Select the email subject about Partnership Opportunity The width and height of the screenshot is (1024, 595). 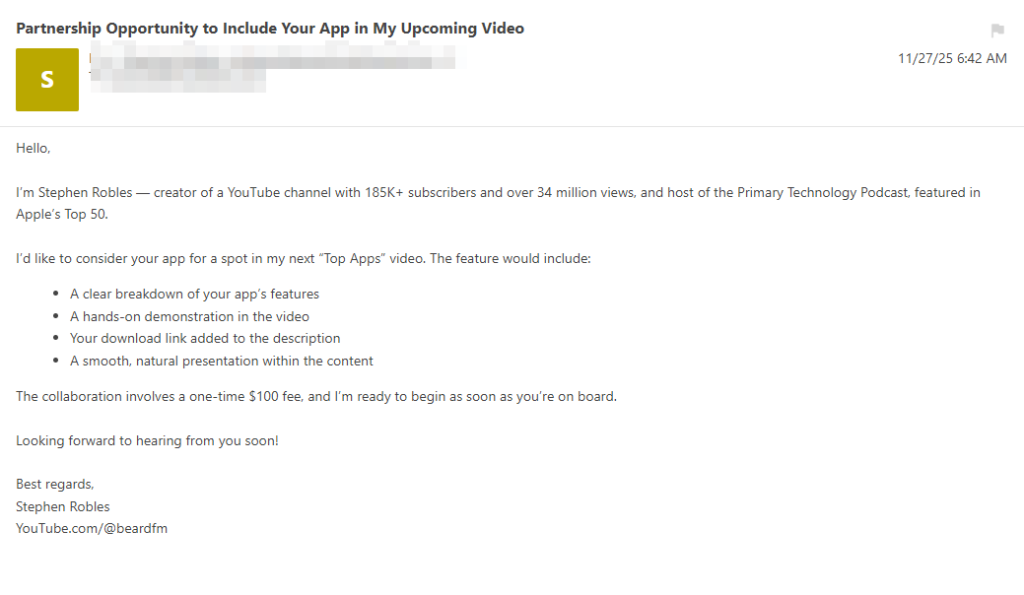(x=269, y=28)
